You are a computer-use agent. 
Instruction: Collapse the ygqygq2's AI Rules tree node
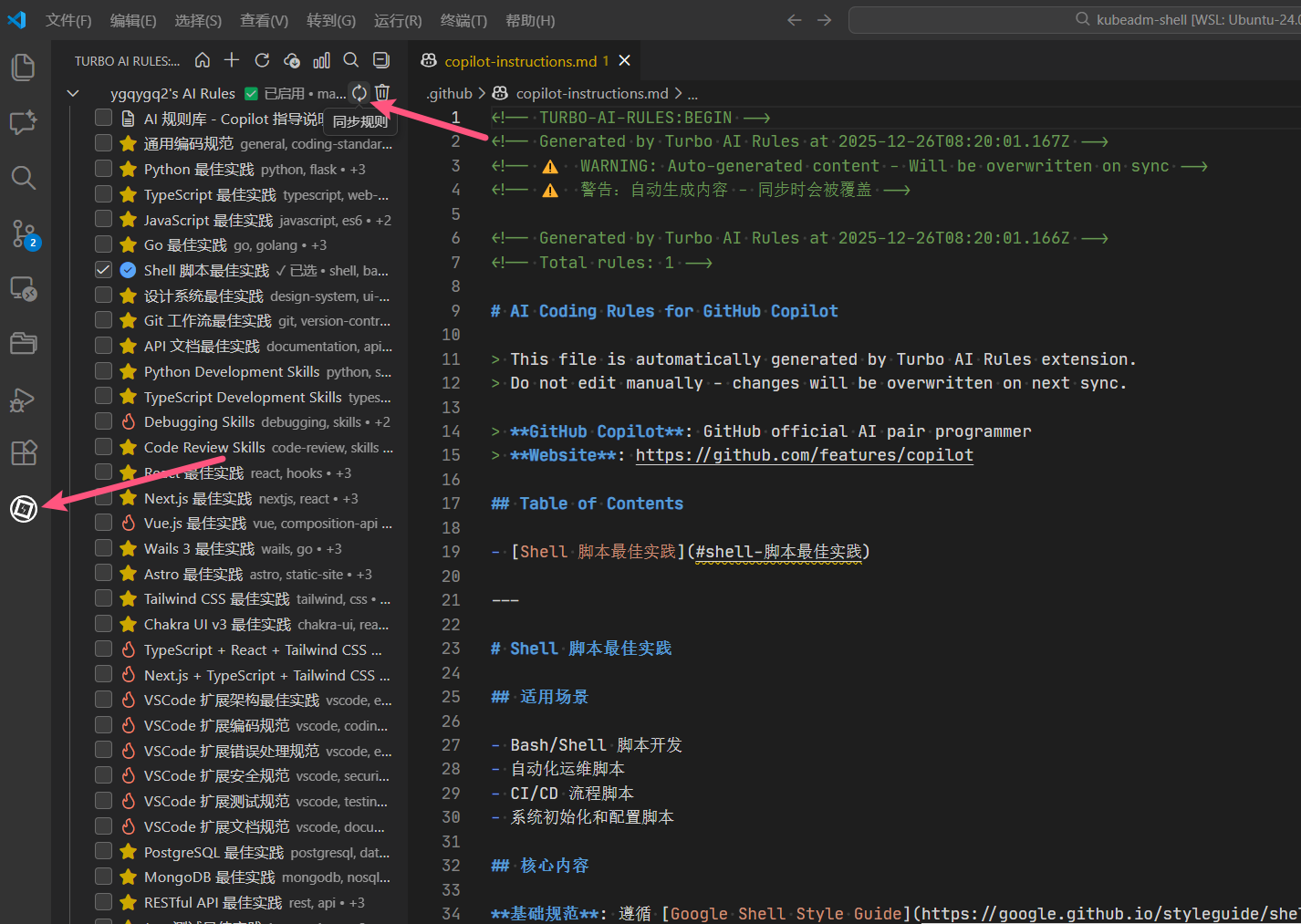(x=73, y=93)
